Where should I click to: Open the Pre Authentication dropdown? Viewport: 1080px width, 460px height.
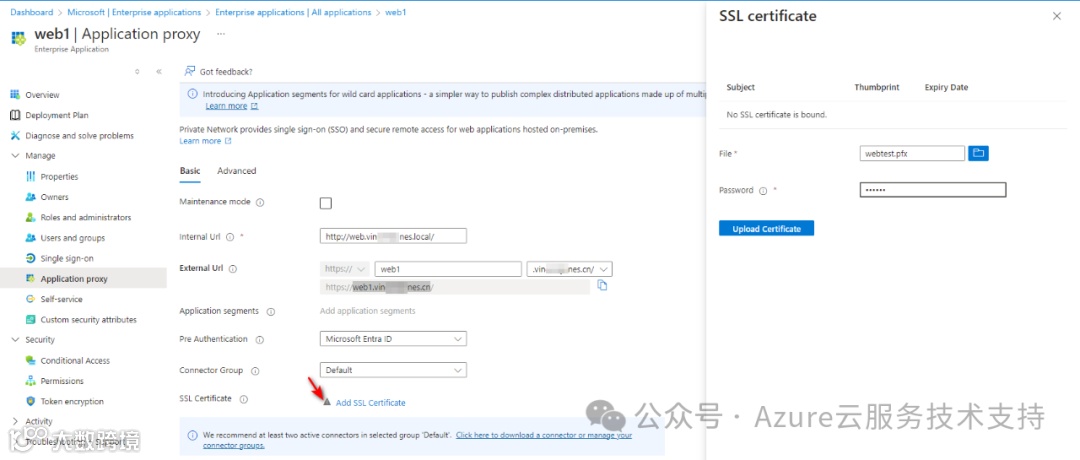click(x=393, y=339)
